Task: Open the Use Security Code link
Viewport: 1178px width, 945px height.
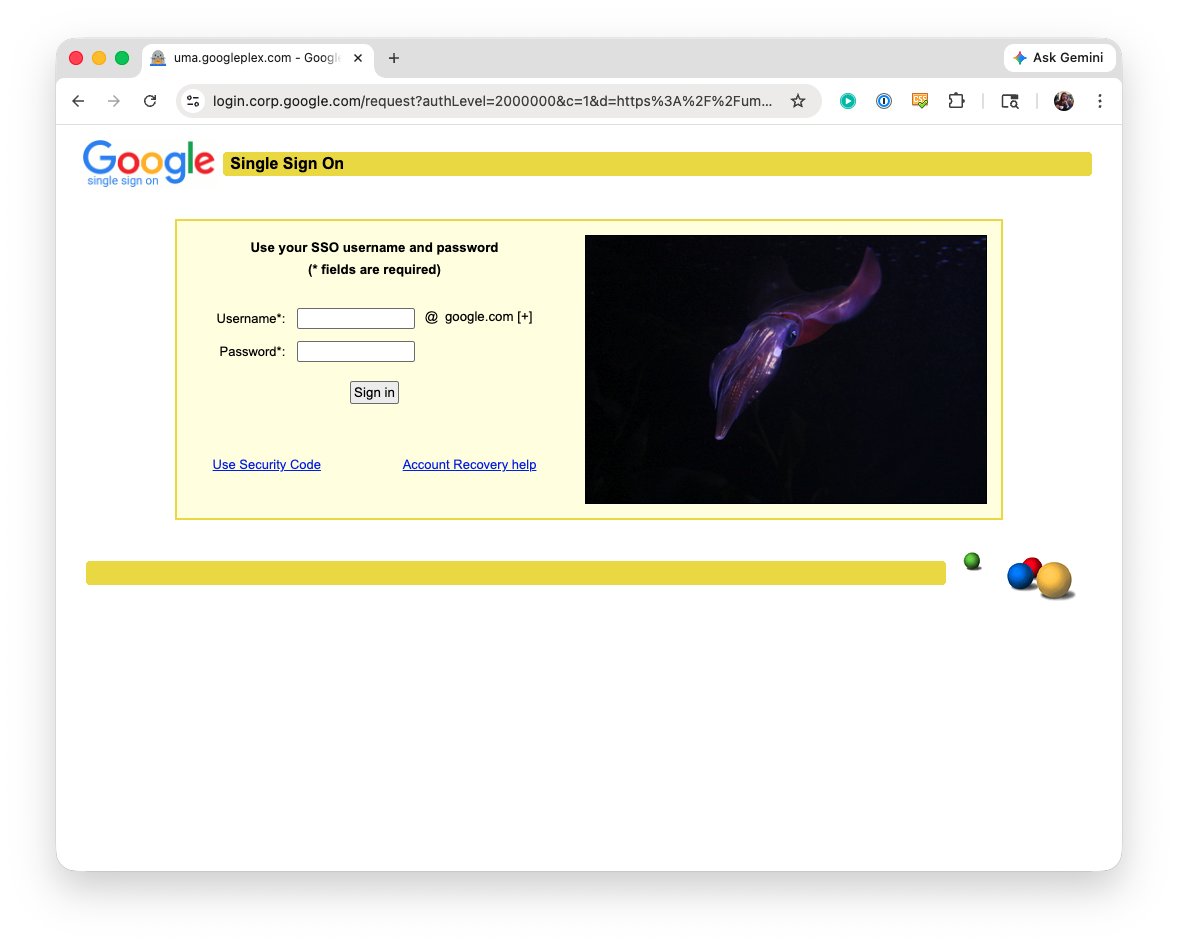Action: click(267, 464)
